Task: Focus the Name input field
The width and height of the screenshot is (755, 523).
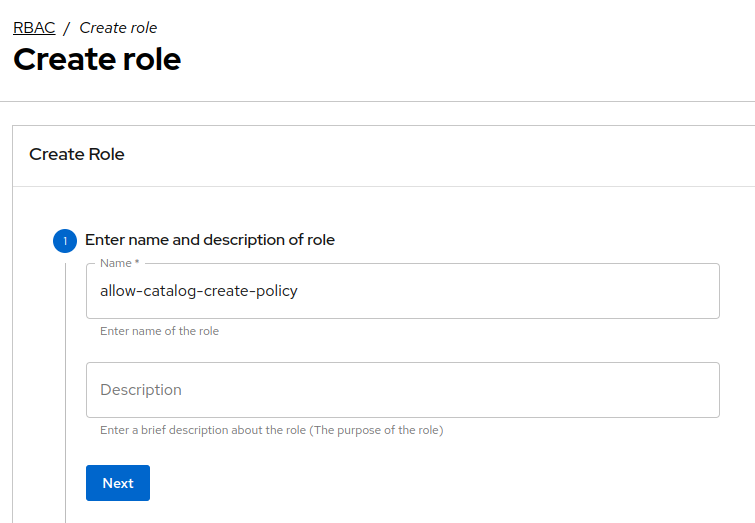Action: (x=500, y=291)
